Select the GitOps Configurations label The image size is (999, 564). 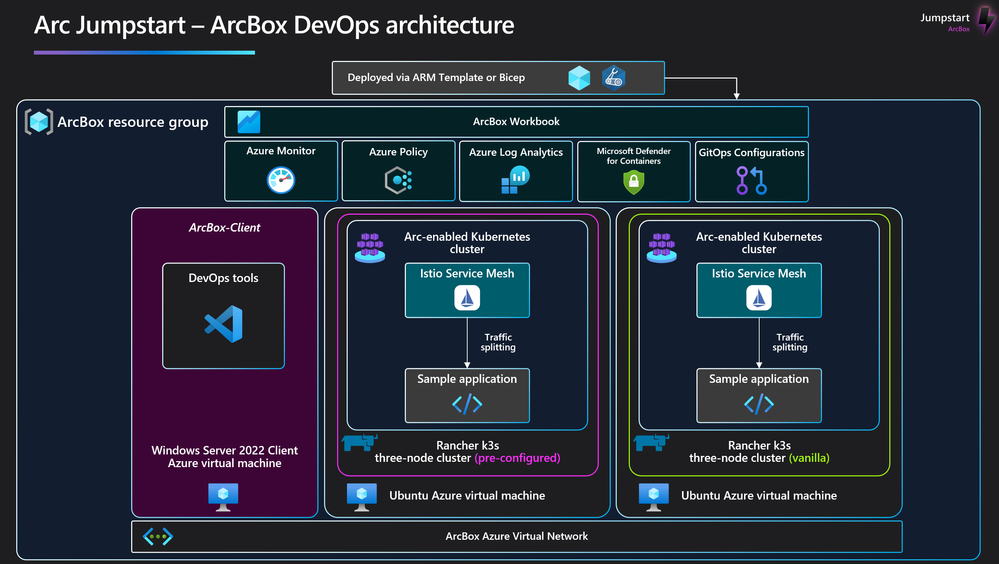click(x=752, y=152)
